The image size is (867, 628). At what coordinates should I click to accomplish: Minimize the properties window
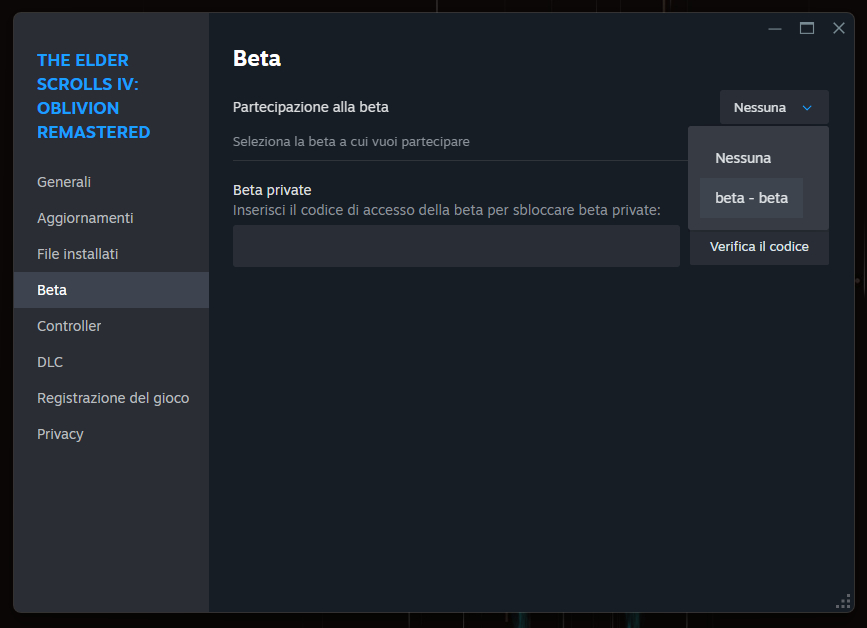775,28
